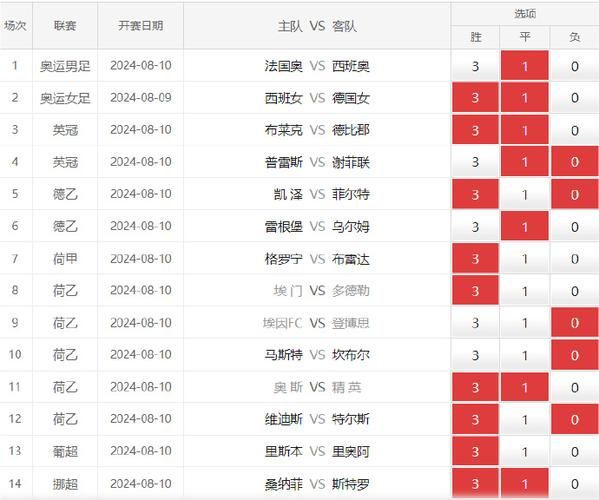Viewport: 599px width, 500px height.
Task: Select win (3) for 马斯特 VS 坎布尔
Action: [475, 355]
